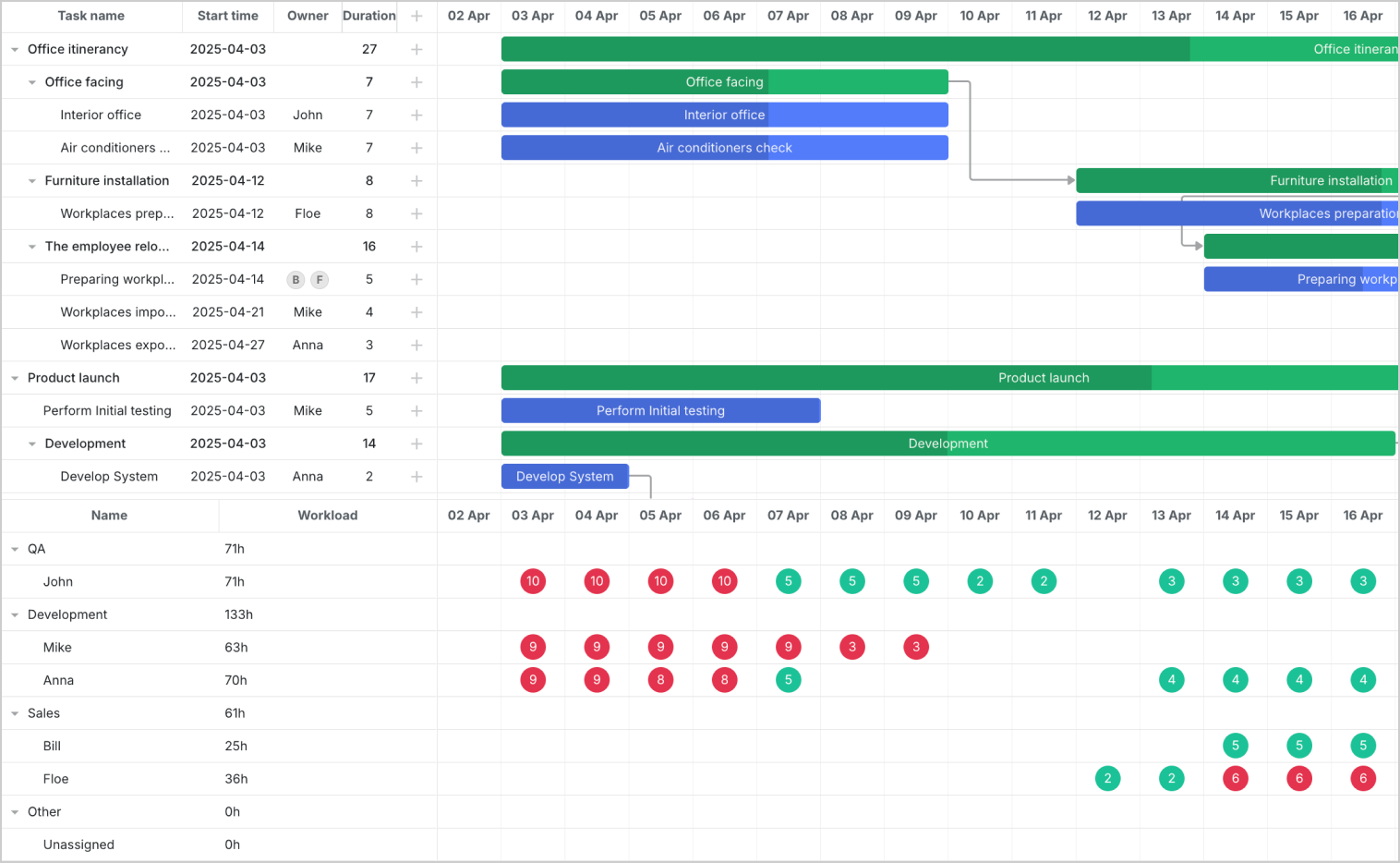Click Mike's red 3 workload badge on 08 Apr
This screenshot has height=863, width=1400.
pos(851,647)
